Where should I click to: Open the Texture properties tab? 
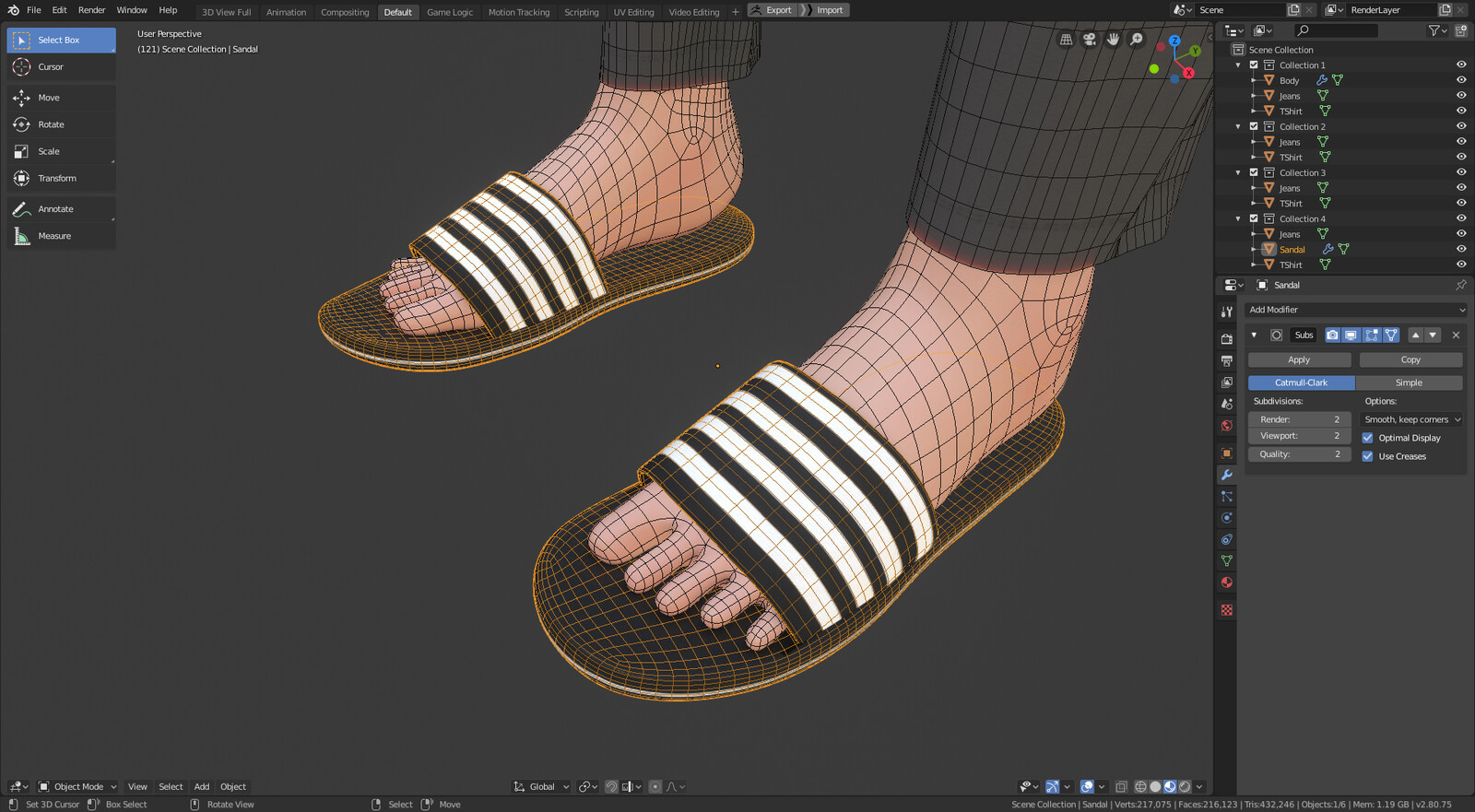[1226, 610]
